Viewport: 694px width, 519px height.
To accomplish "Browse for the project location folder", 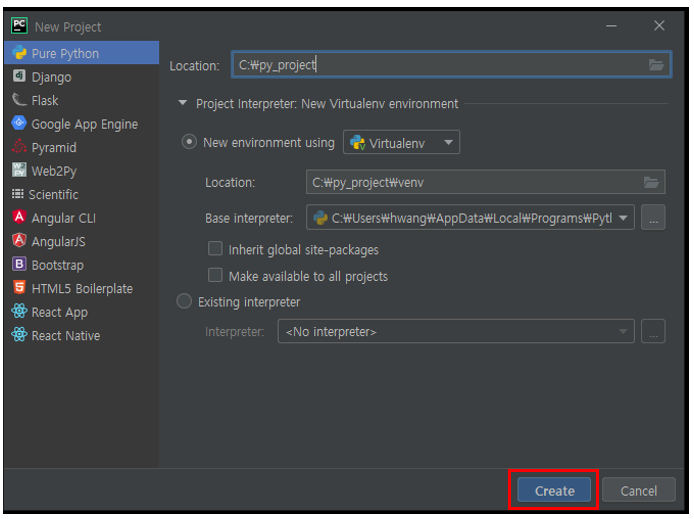I will click(656, 65).
